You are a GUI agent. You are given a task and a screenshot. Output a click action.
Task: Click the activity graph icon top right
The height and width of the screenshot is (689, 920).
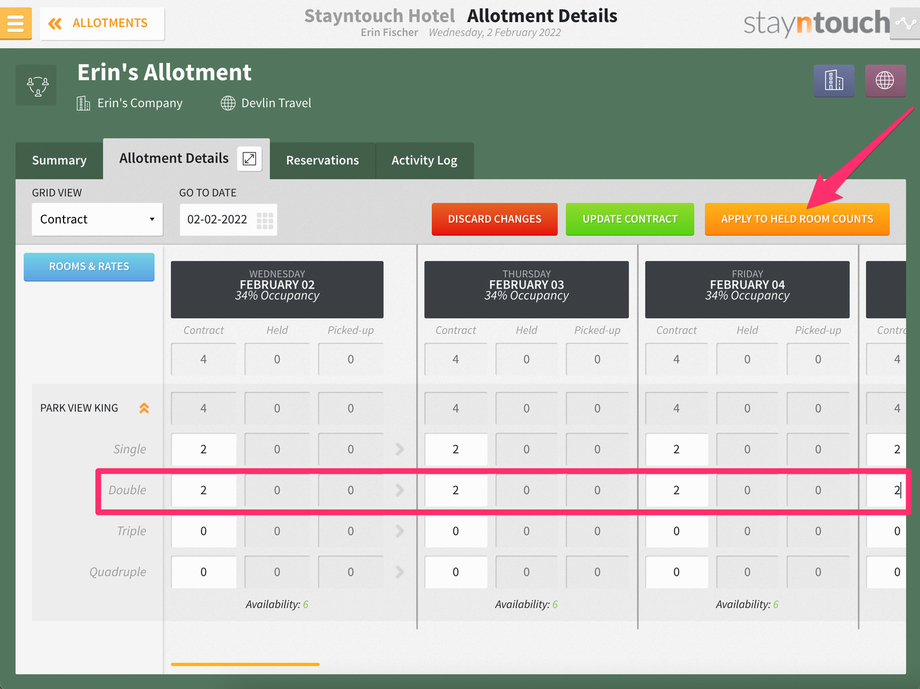[x=905, y=23]
